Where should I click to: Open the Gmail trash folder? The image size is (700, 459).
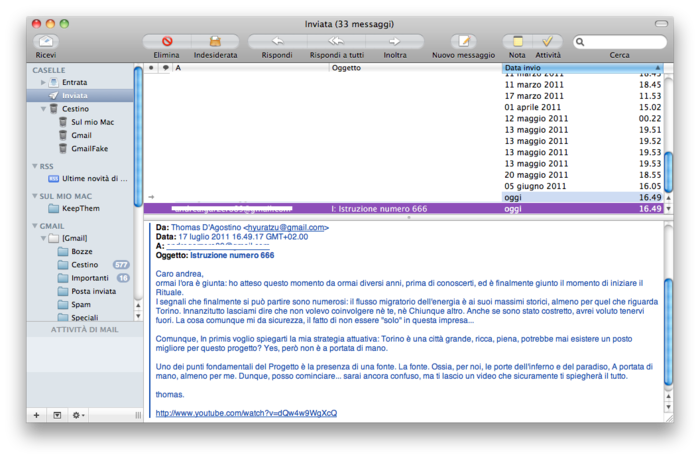[x=81, y=135]
